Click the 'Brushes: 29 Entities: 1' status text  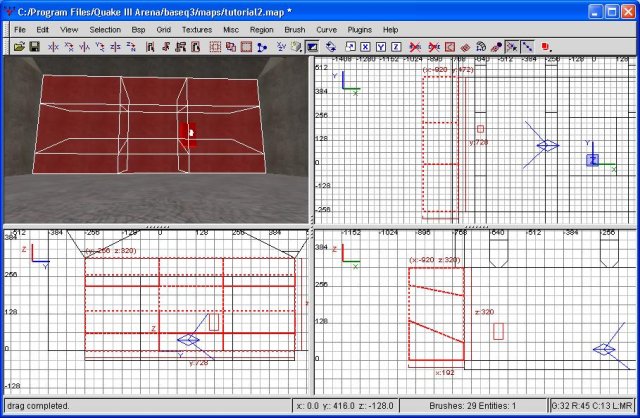pyautogui.click(x=473, y=406)
